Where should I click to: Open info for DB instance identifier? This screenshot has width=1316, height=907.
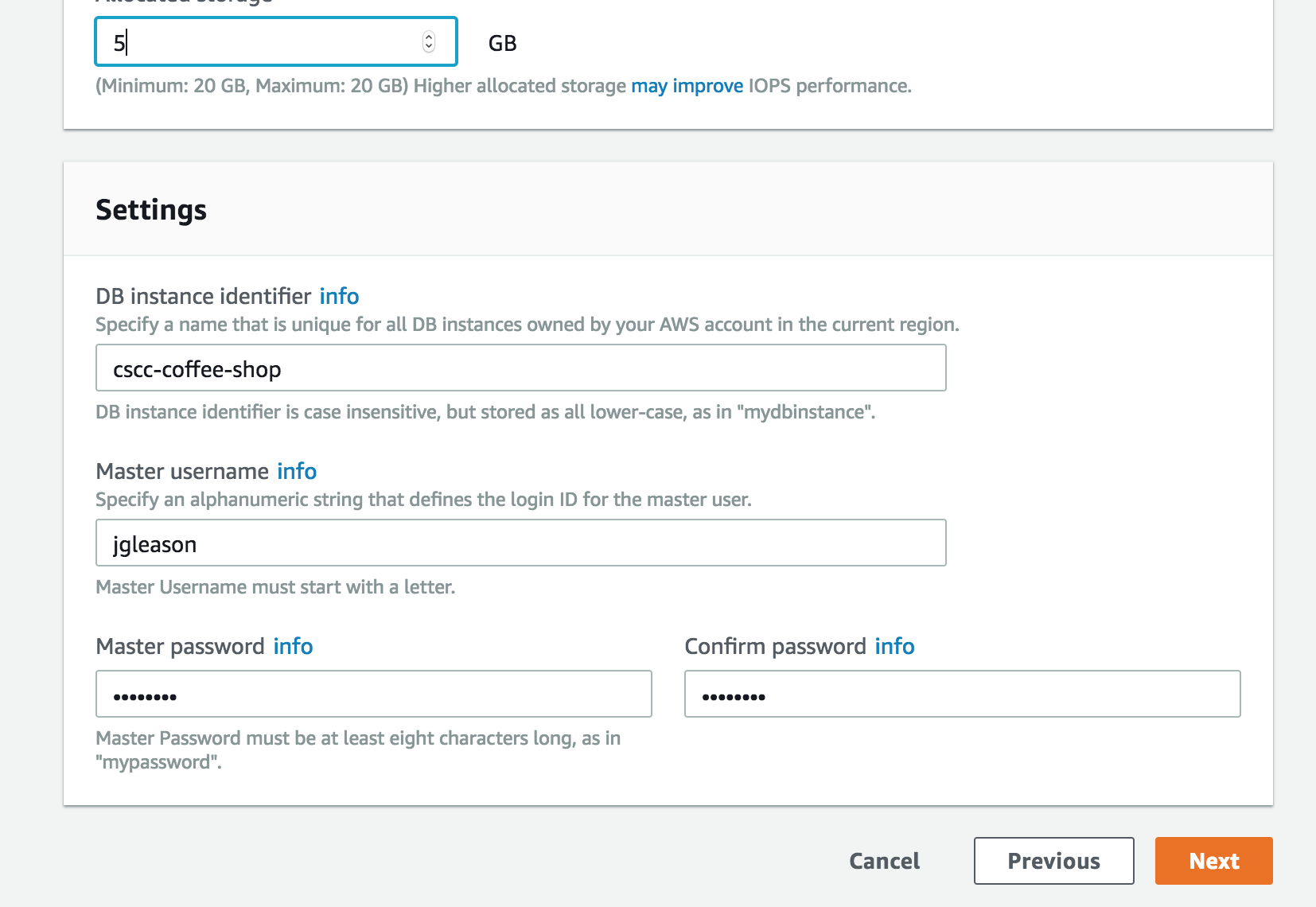[x=339, y=296]
